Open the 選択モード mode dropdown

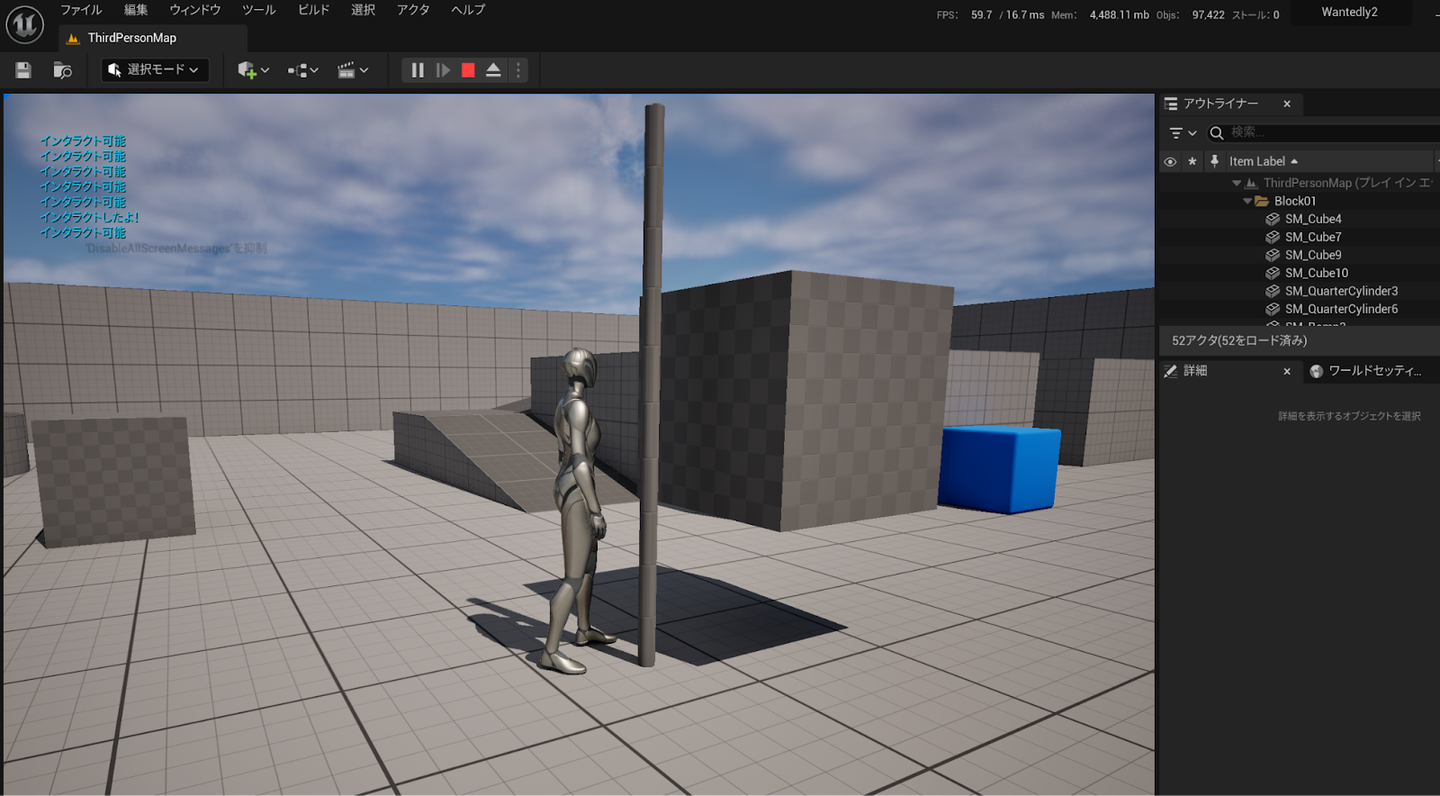point(155,70)
